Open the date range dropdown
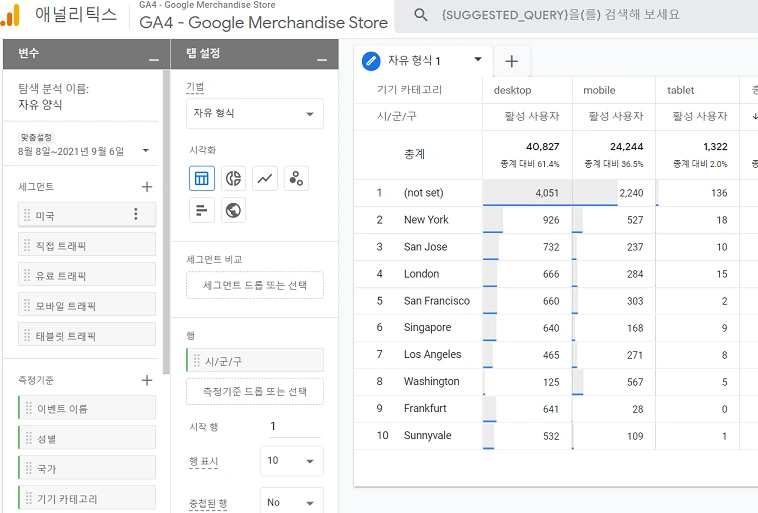This screenshot has width=758, height=513. coord(146,150)
